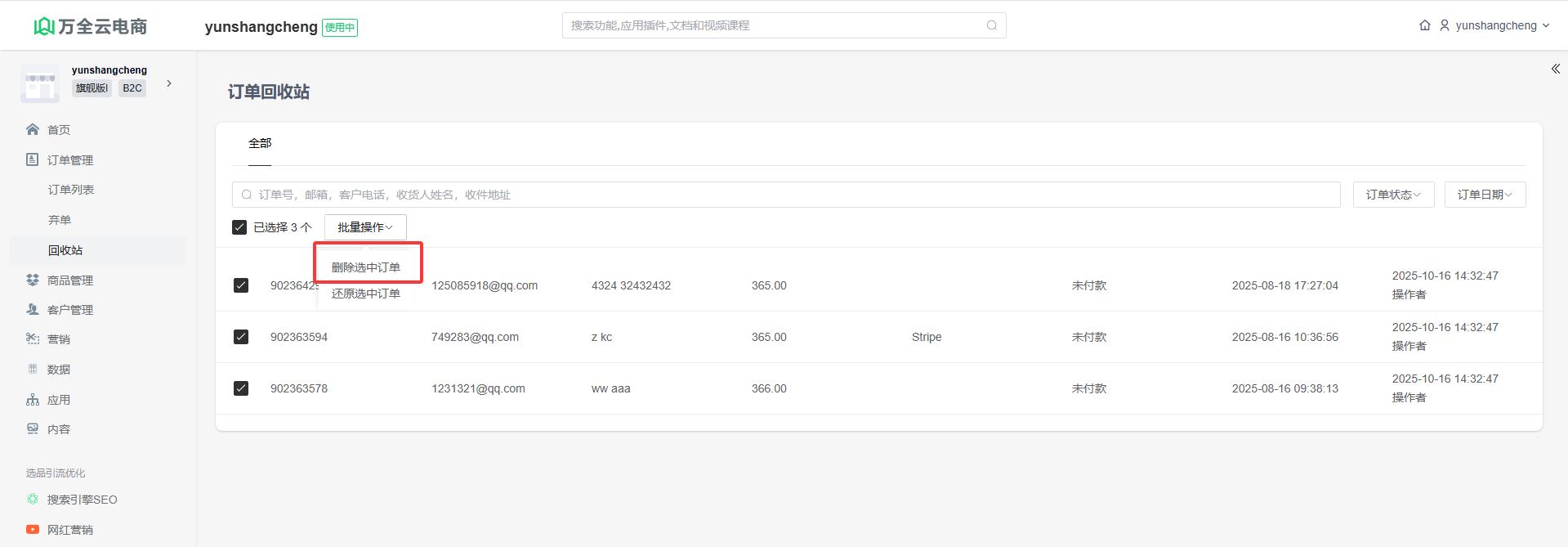The image size is (1568, 547).
Task: Choose 还原选中订单 from batch menu
Action: (x=366, y=294)
